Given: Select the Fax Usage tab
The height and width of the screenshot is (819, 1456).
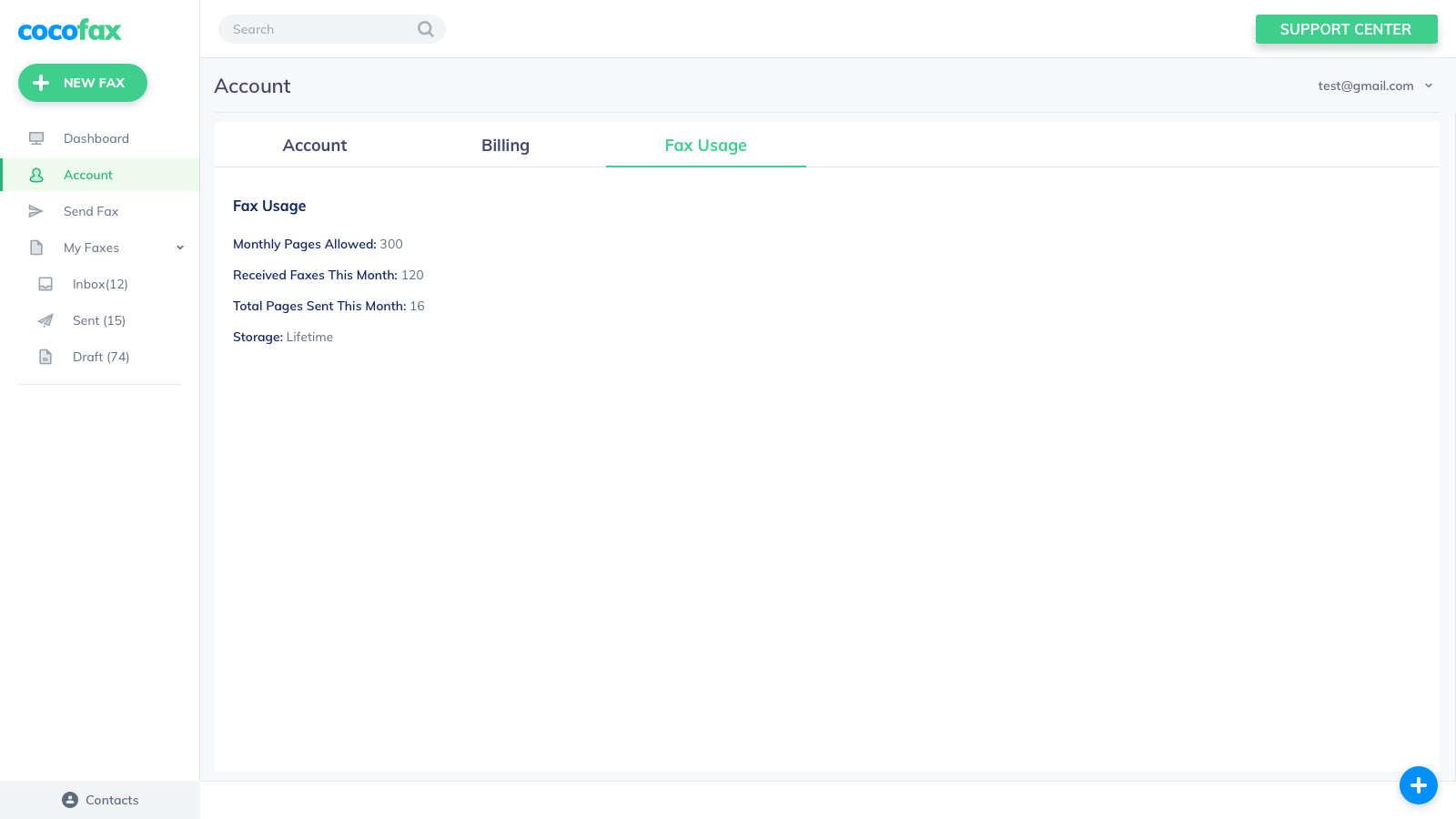Looking at the screenshot, I should coord(705,145).
